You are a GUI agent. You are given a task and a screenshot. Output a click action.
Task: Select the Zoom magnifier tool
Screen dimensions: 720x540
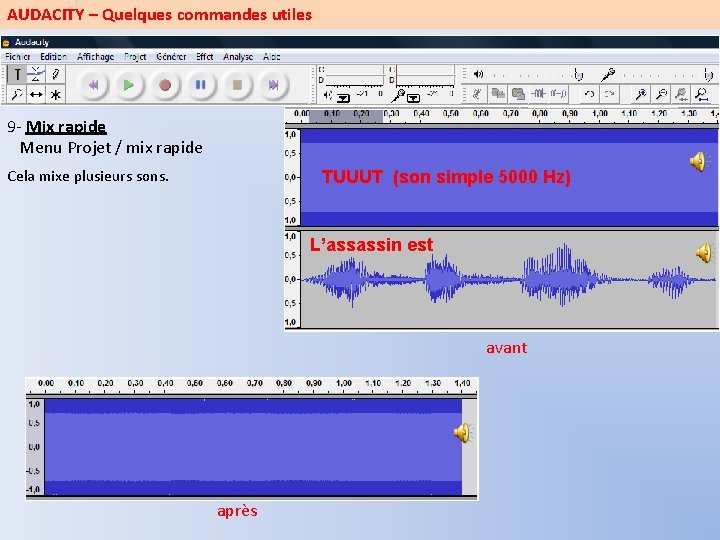tap(17, 95)
